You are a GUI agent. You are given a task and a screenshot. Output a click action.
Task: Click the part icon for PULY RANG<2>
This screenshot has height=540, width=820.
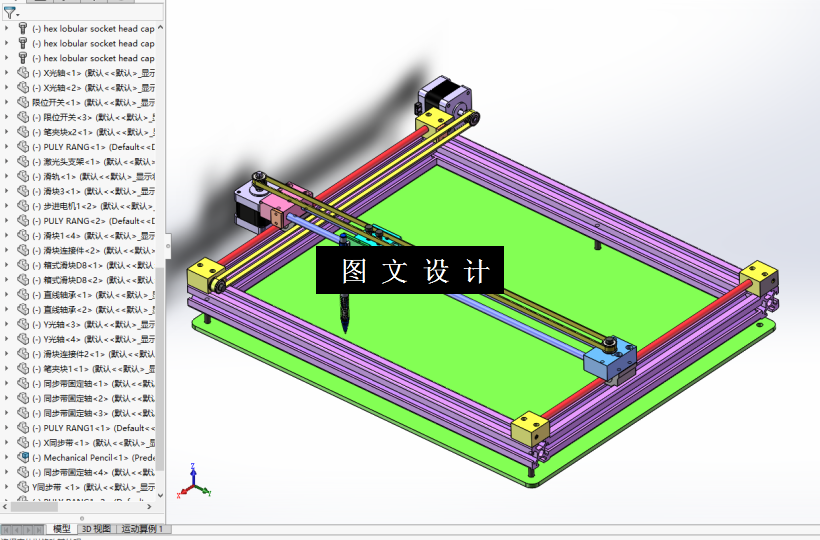pyautogui.click(x=23, y=221)
